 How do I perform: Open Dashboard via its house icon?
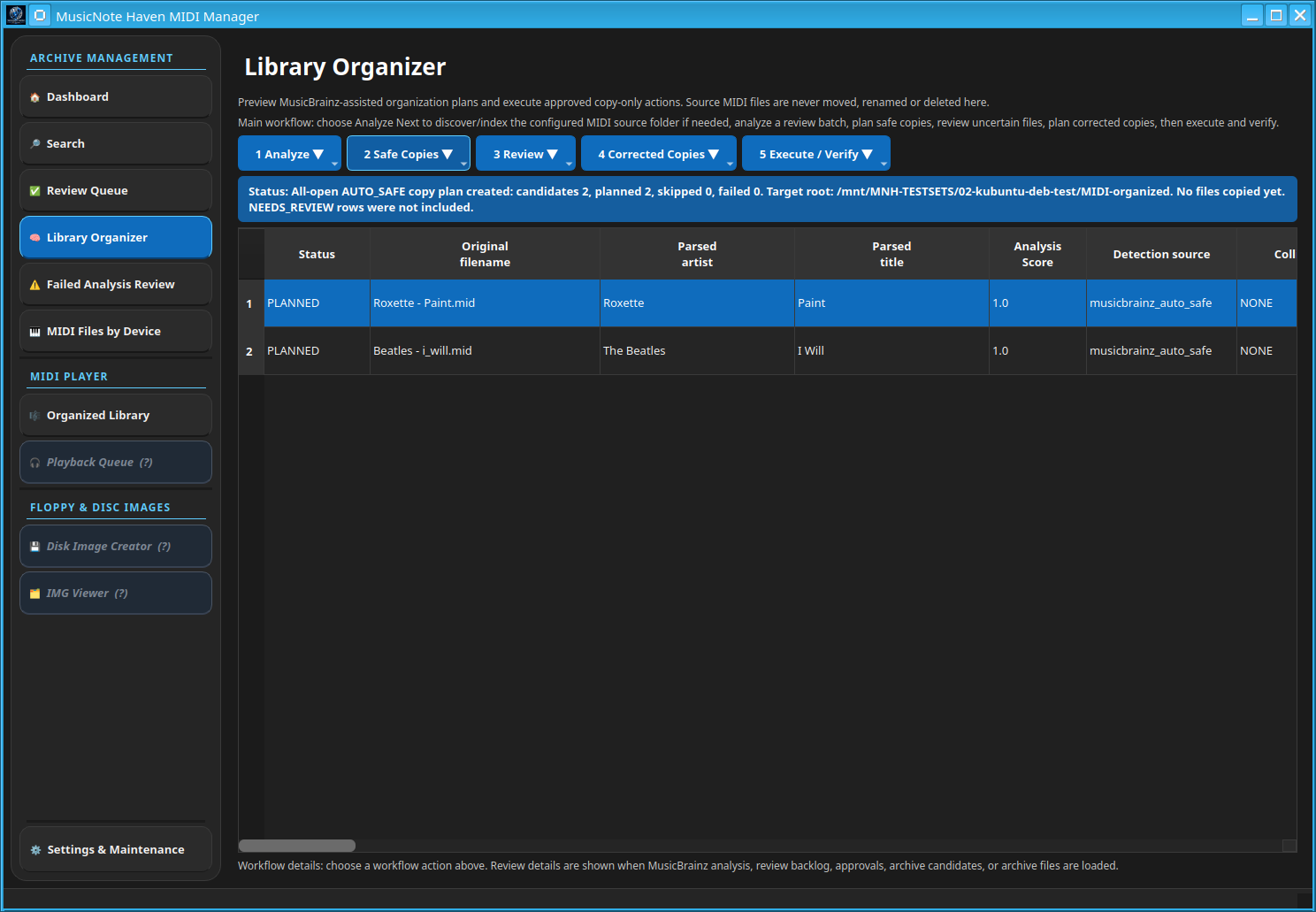(x=34, y=97)
